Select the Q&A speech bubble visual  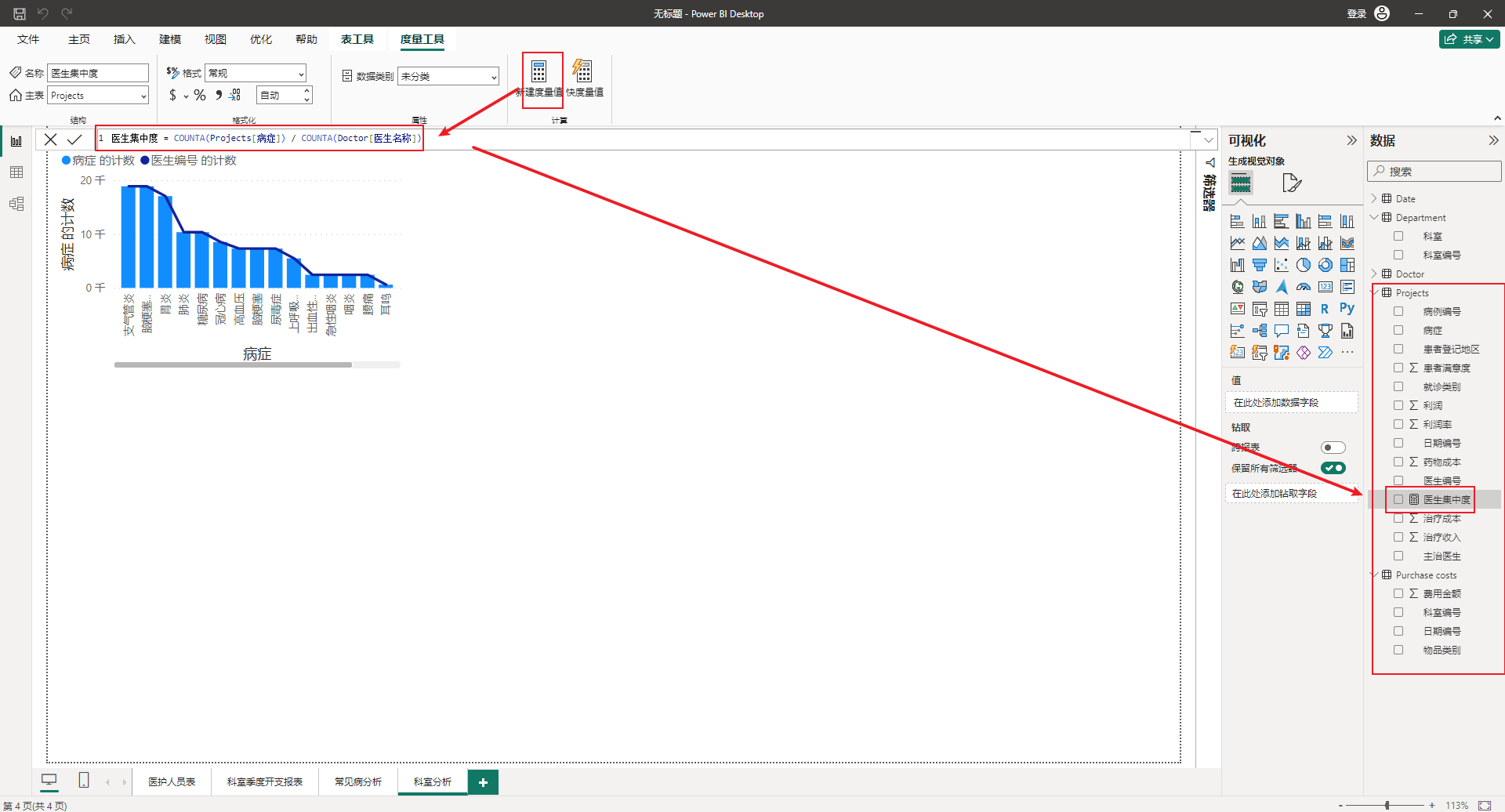pos(1282,331)
